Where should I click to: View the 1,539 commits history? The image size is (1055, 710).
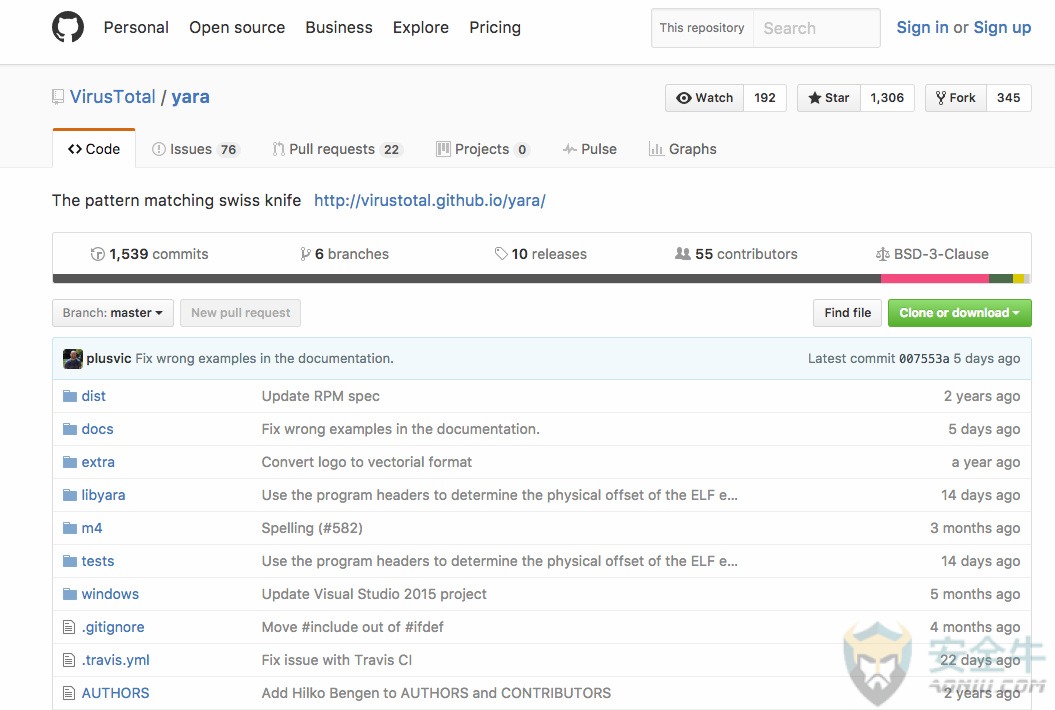[149, 254]
